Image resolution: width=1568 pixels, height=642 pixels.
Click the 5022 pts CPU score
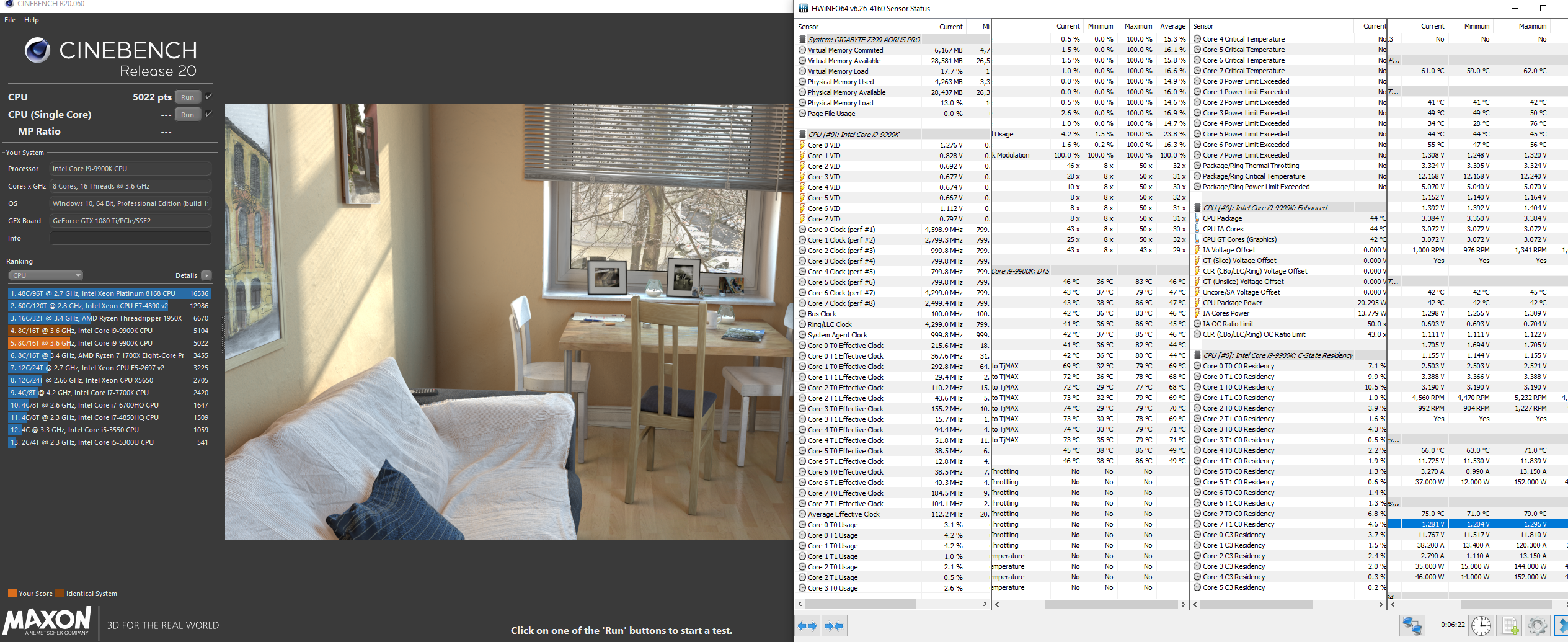tap(152, 97)
